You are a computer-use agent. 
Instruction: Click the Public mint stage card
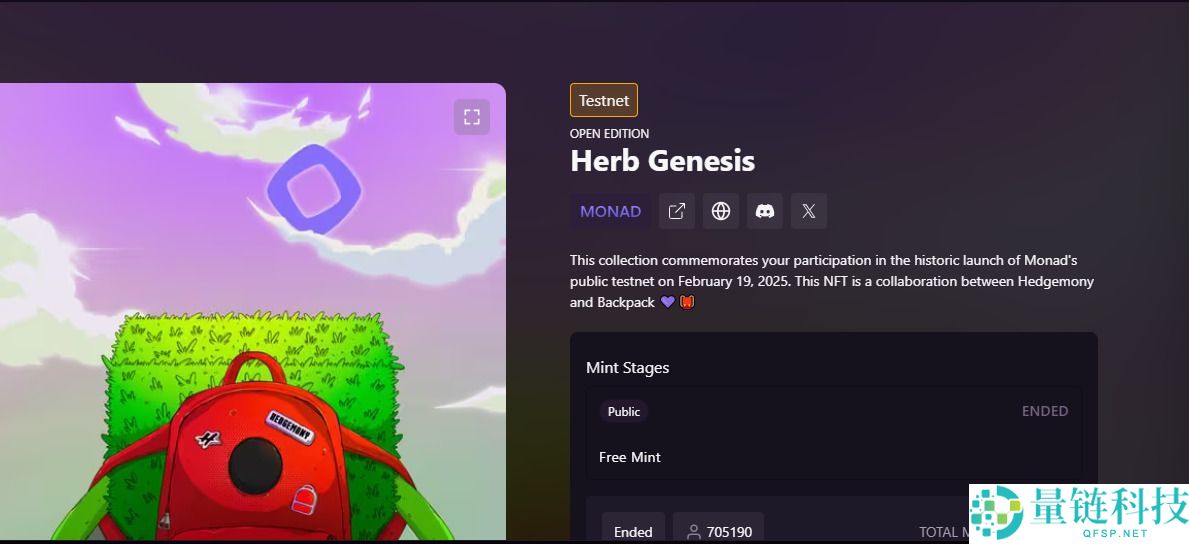pyautogui.click(x=833, y=432)
